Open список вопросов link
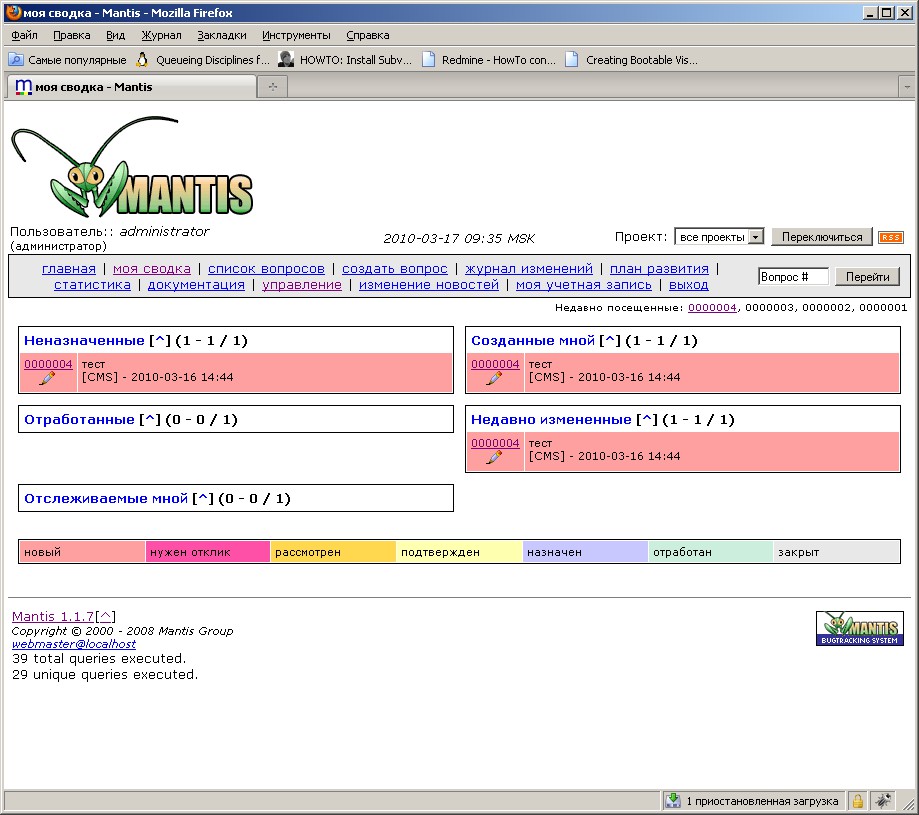Screen dimensions: 919x815 pos(266,268)
